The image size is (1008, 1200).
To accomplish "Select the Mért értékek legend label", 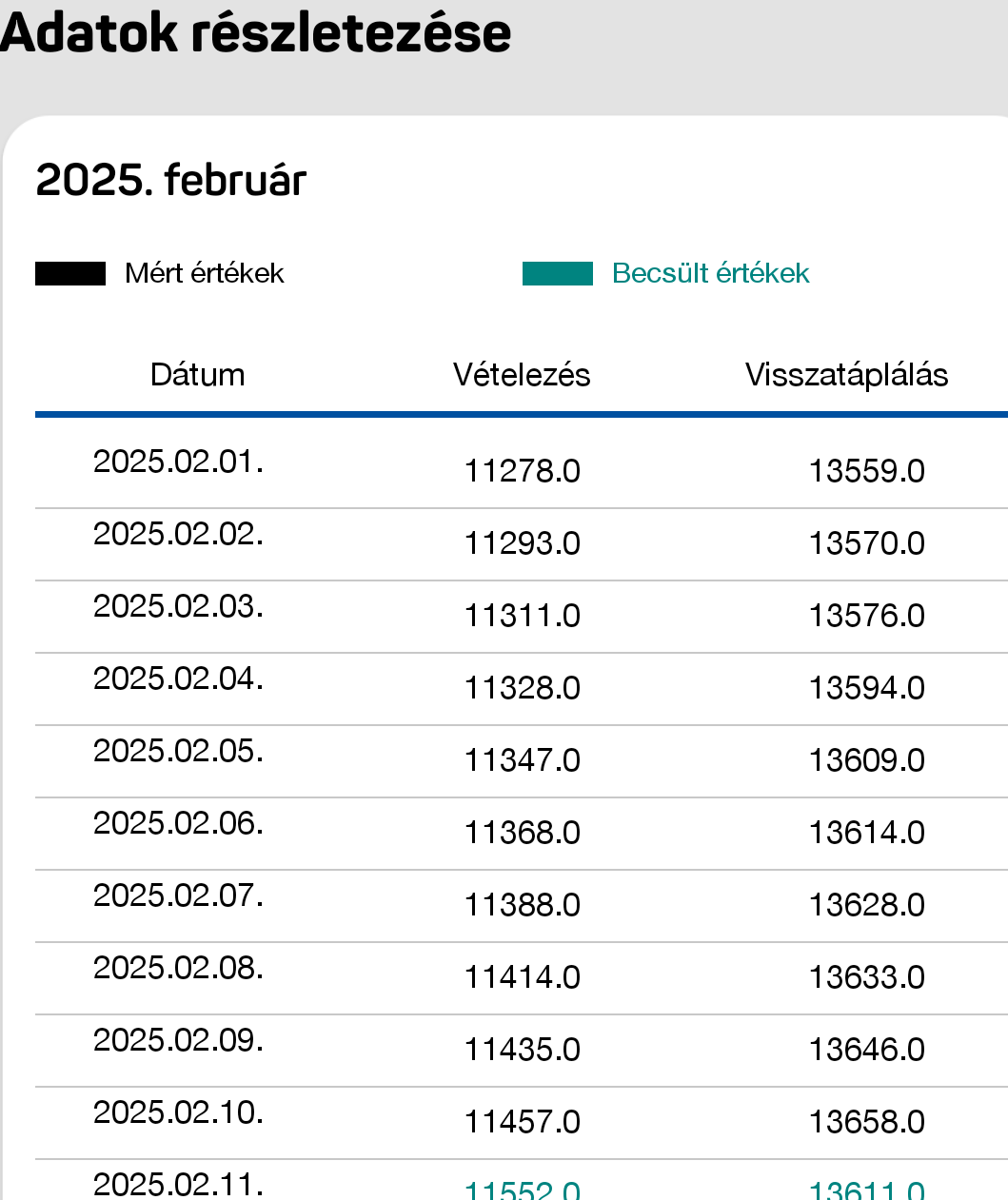I will (x=205, y=274).
